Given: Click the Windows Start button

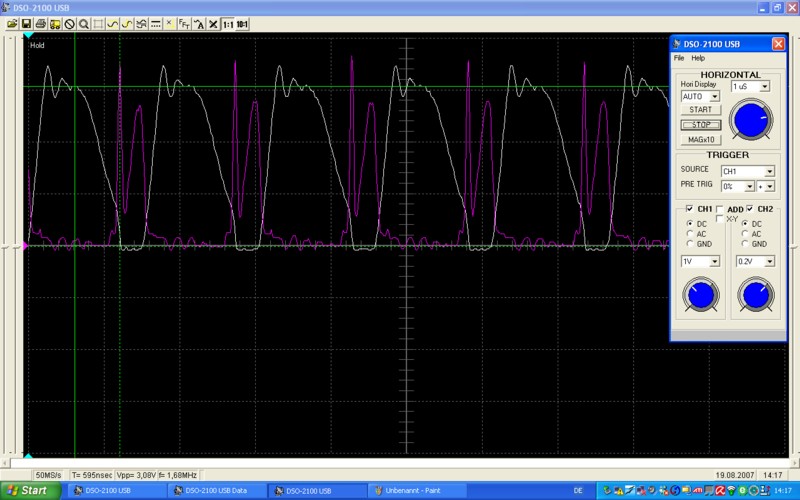Looking at the screenshot, I should [x=30, y=490].
